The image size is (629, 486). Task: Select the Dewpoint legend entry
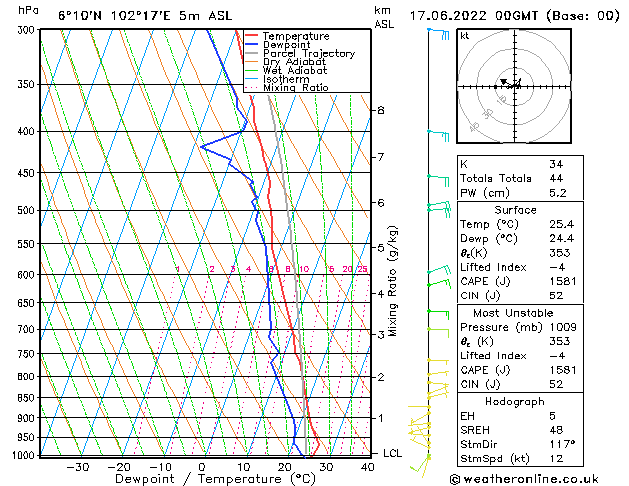point(286,45)
